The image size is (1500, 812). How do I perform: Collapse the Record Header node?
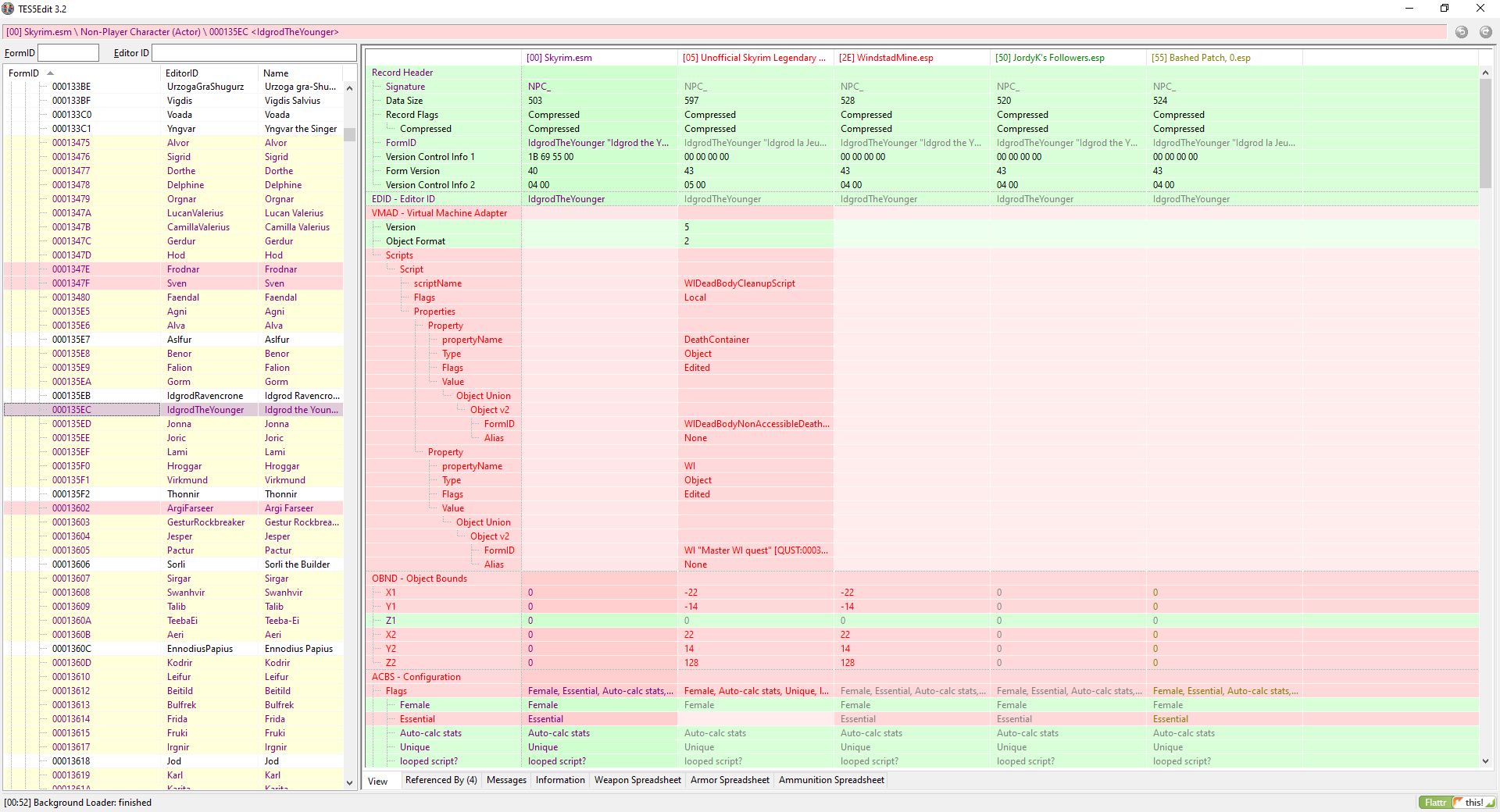coord(402,73)
